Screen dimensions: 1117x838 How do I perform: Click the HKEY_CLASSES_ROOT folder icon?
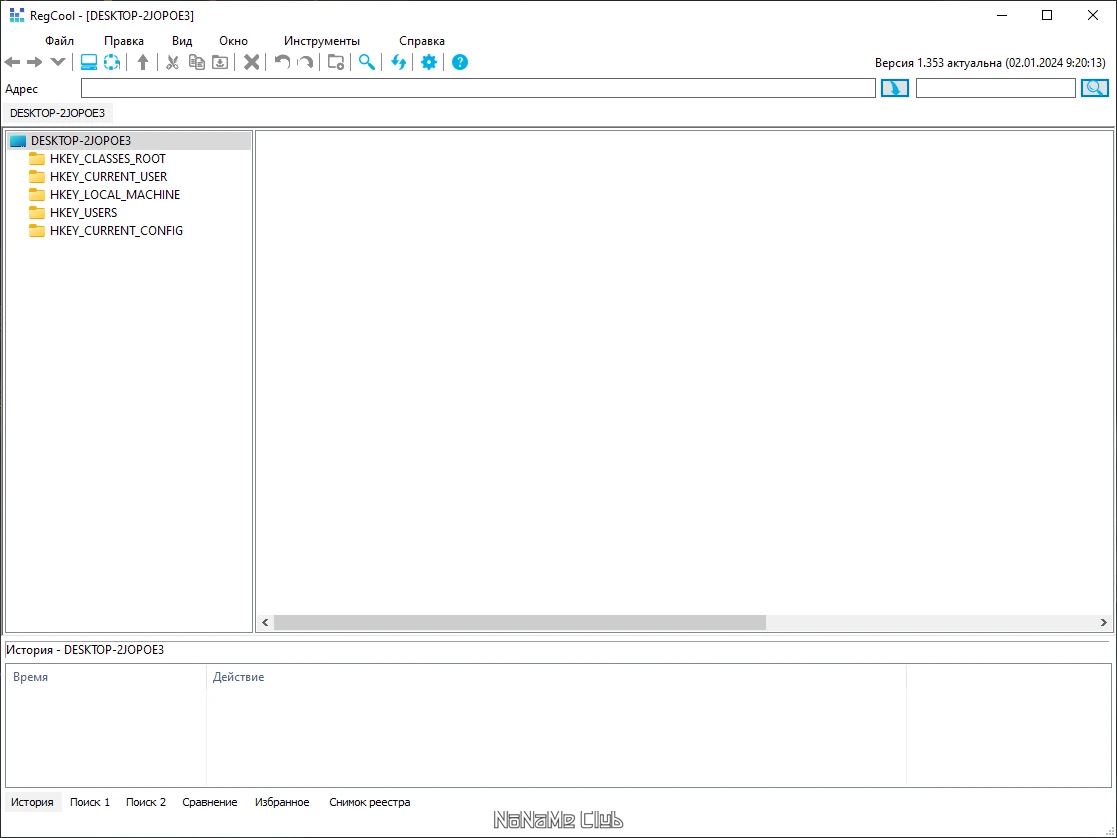click(x=37, y=158)
